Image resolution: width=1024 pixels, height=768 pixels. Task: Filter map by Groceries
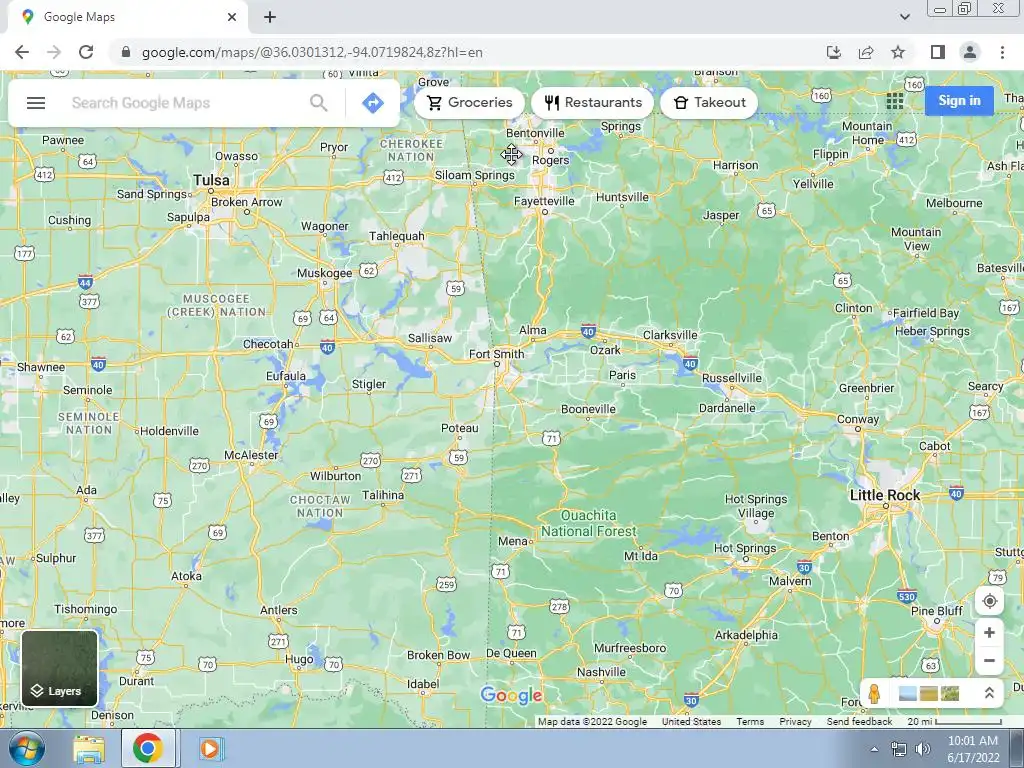click(469, 103)
